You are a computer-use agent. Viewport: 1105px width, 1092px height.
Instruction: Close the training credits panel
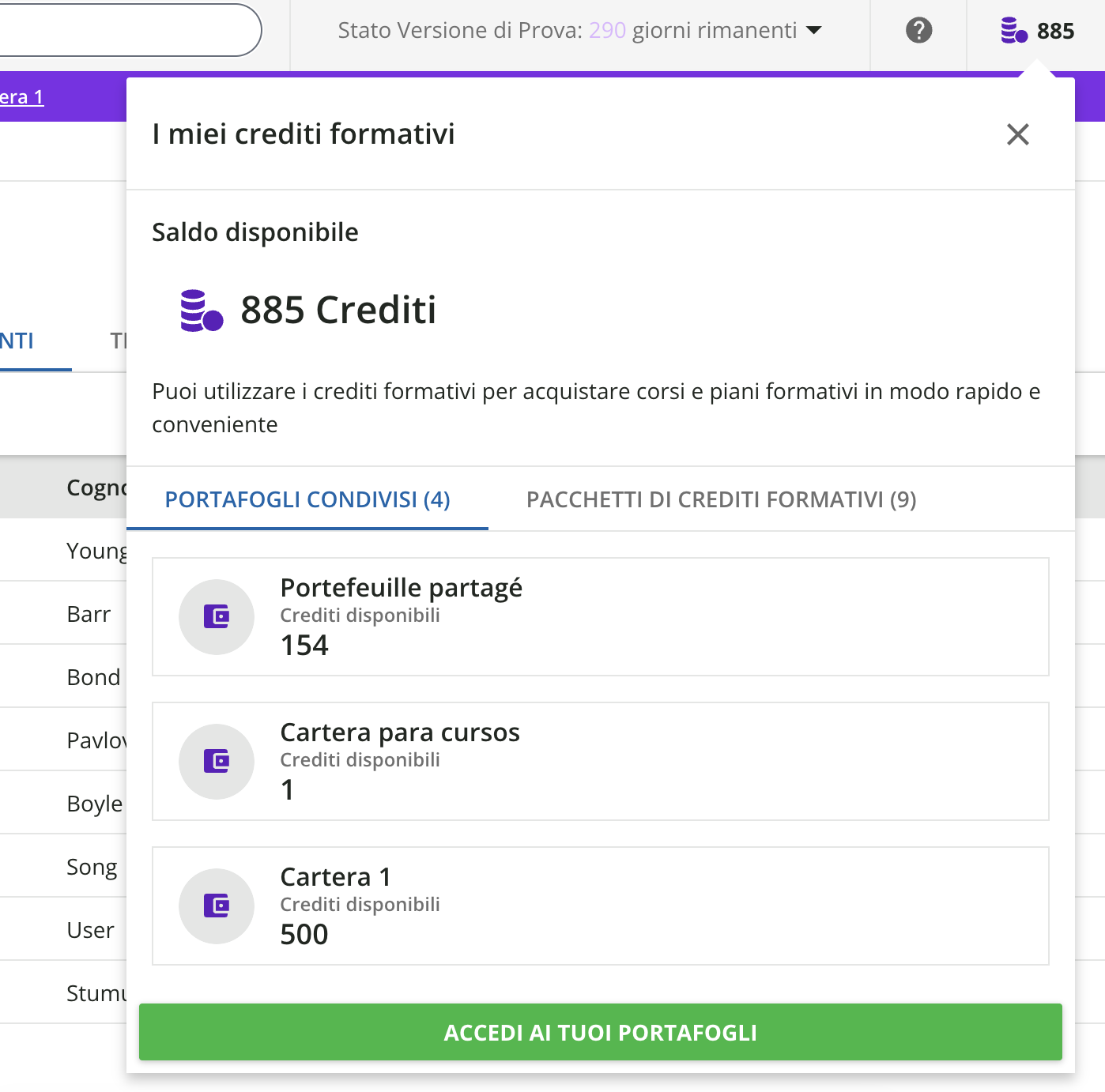(1017, 134)
